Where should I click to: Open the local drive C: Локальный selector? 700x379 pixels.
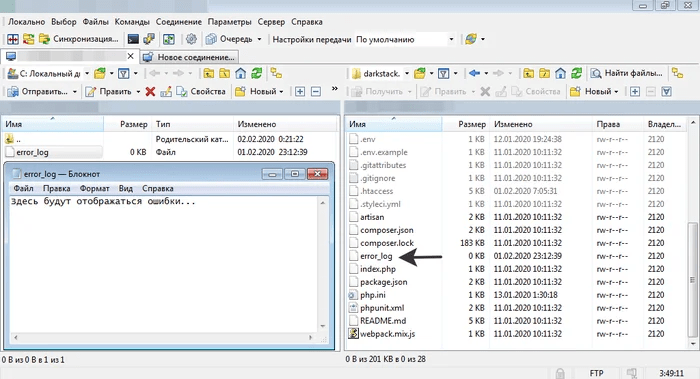point(49,74)
